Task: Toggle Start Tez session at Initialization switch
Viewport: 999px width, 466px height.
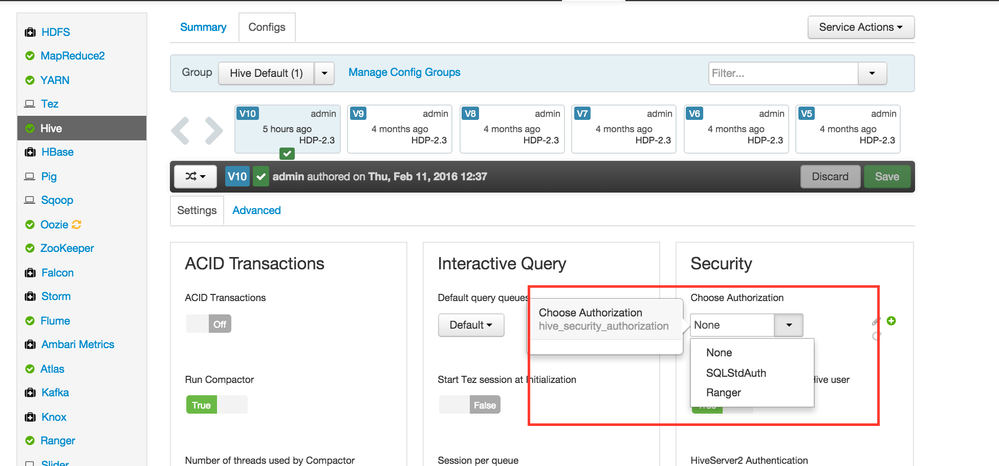Action: (470, 405)
